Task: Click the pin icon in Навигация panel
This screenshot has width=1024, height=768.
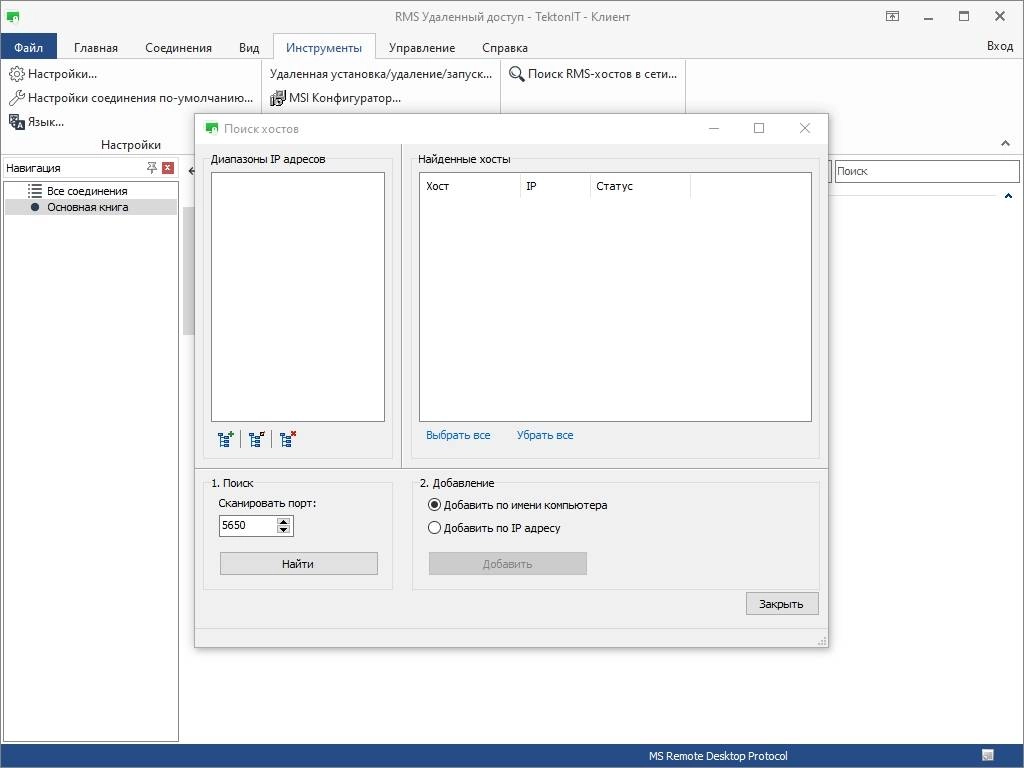Action: point(152,168)
